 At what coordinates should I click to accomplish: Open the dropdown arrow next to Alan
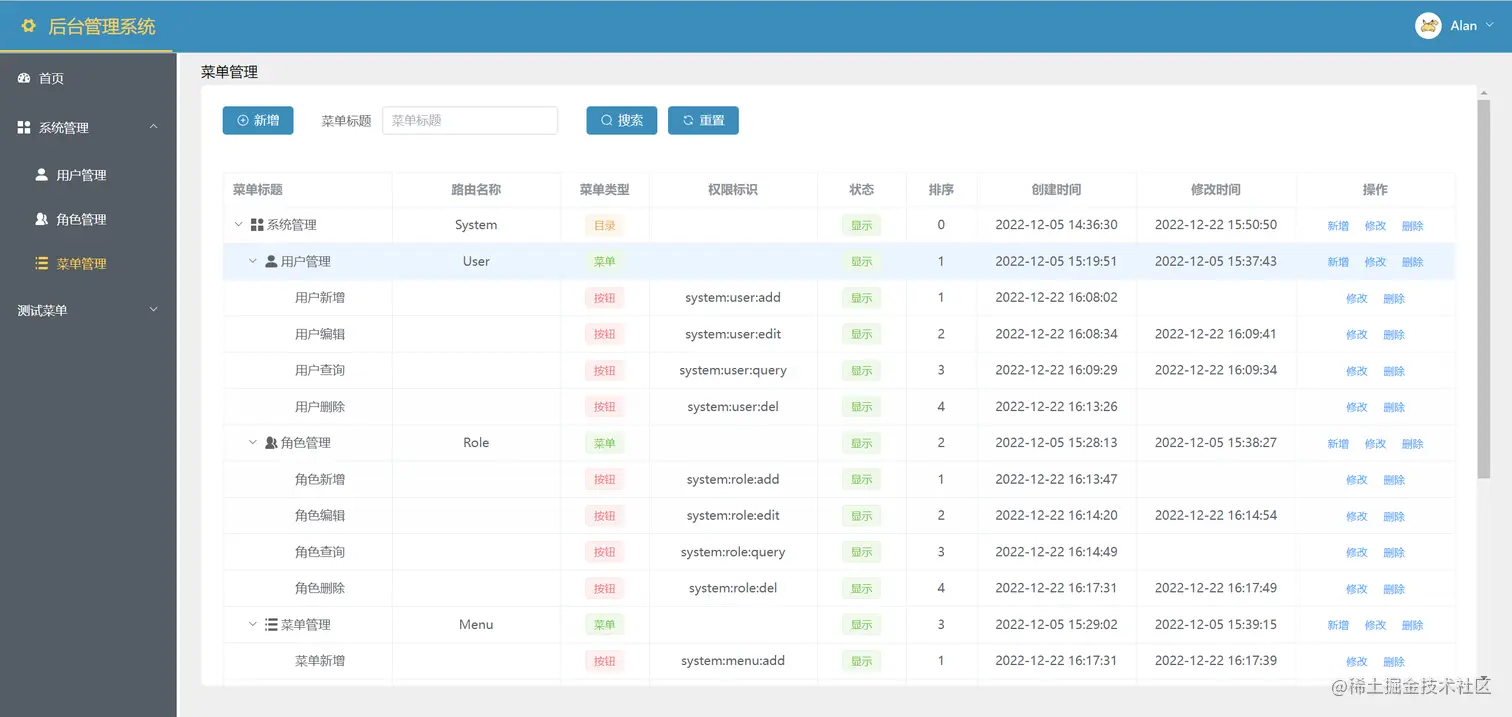[1490, 25]
